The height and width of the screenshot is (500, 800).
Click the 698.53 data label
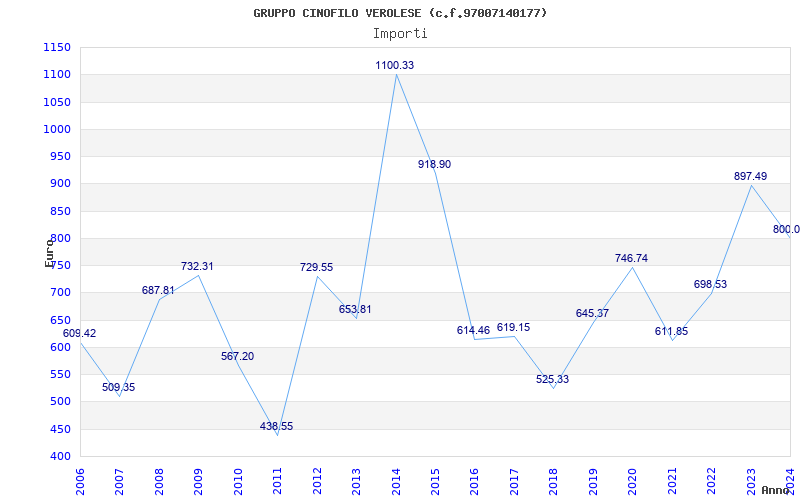coord(710,284)
